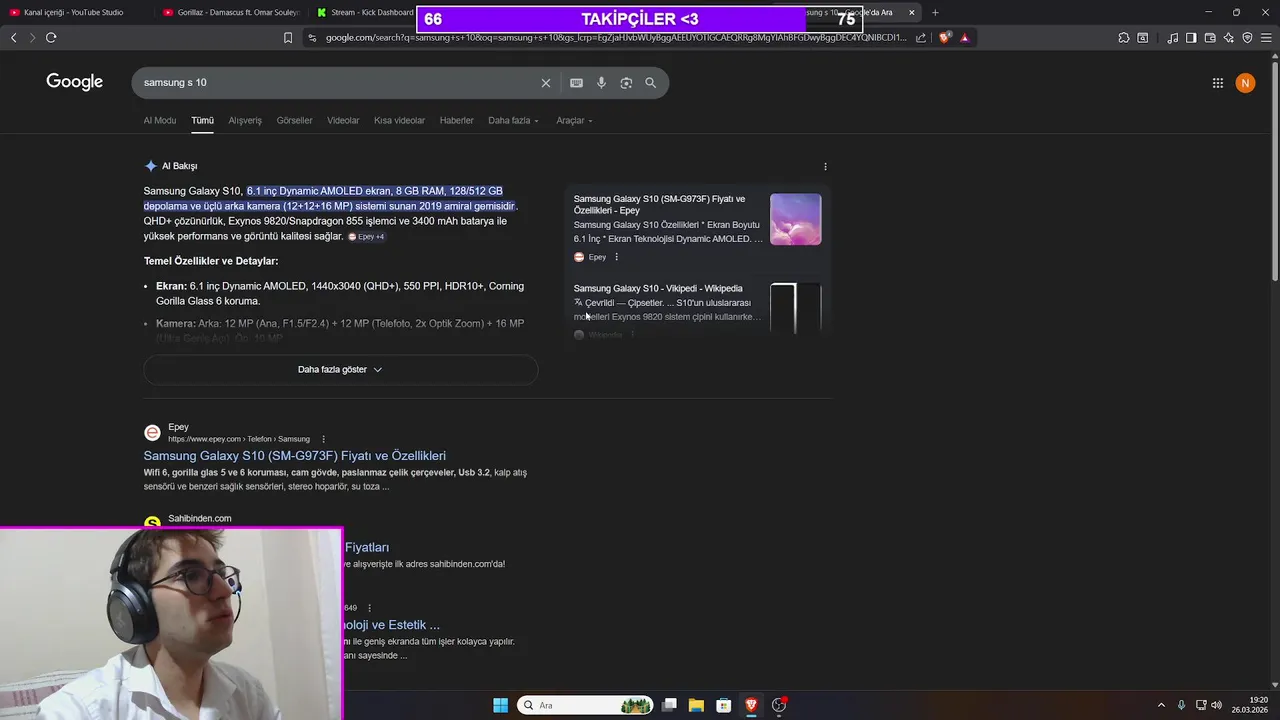Image resolution: width=1280 pixels, height=720 pixels.
Task: Open the Epey +4 sources chip
Action: pyautogui.click(x=366, y=237)
